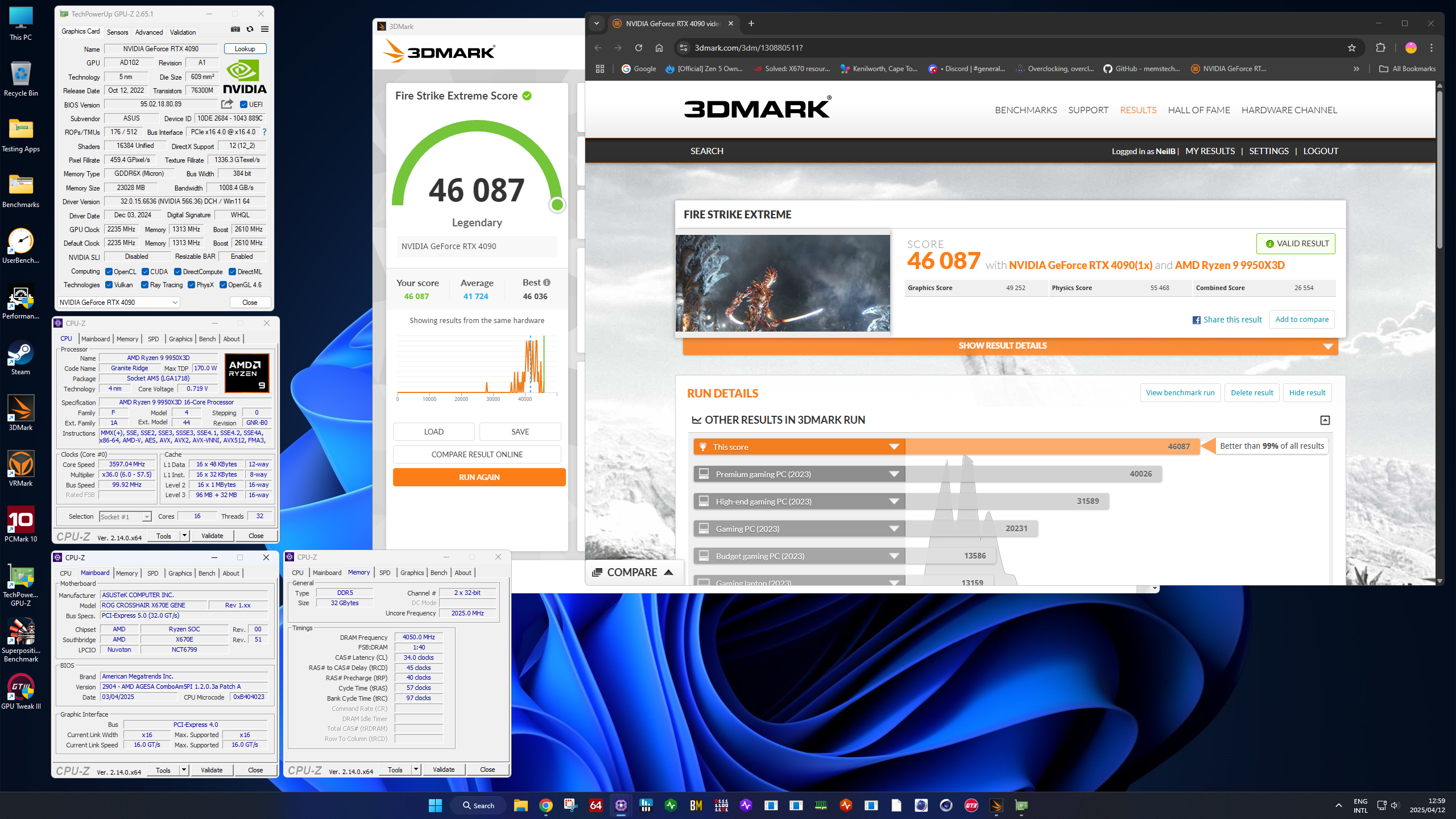1456x819 pixels.
Task: Open the Hall of Fame site menu
Action: 1199,110
